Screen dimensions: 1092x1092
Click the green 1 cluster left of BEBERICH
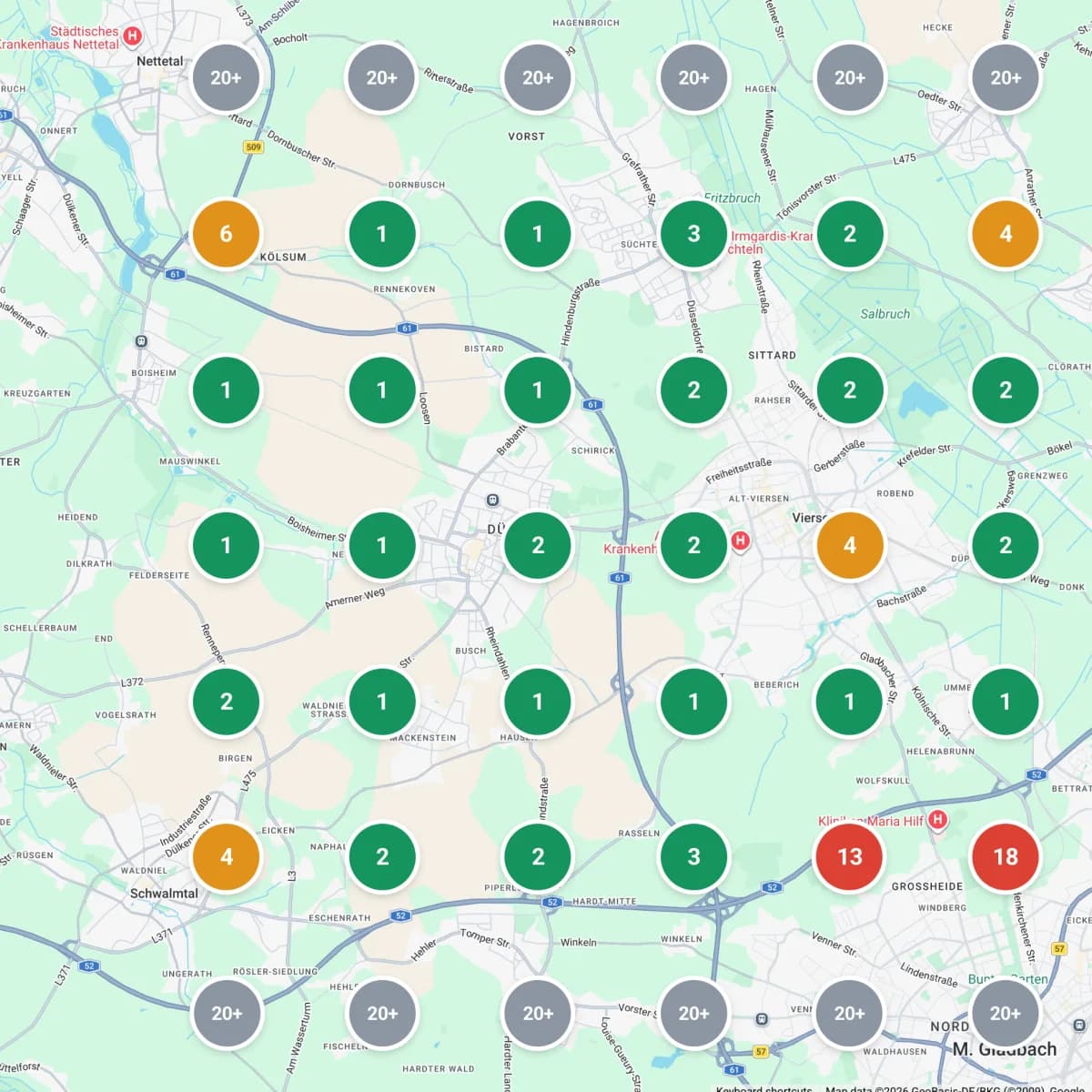point(693,701)
